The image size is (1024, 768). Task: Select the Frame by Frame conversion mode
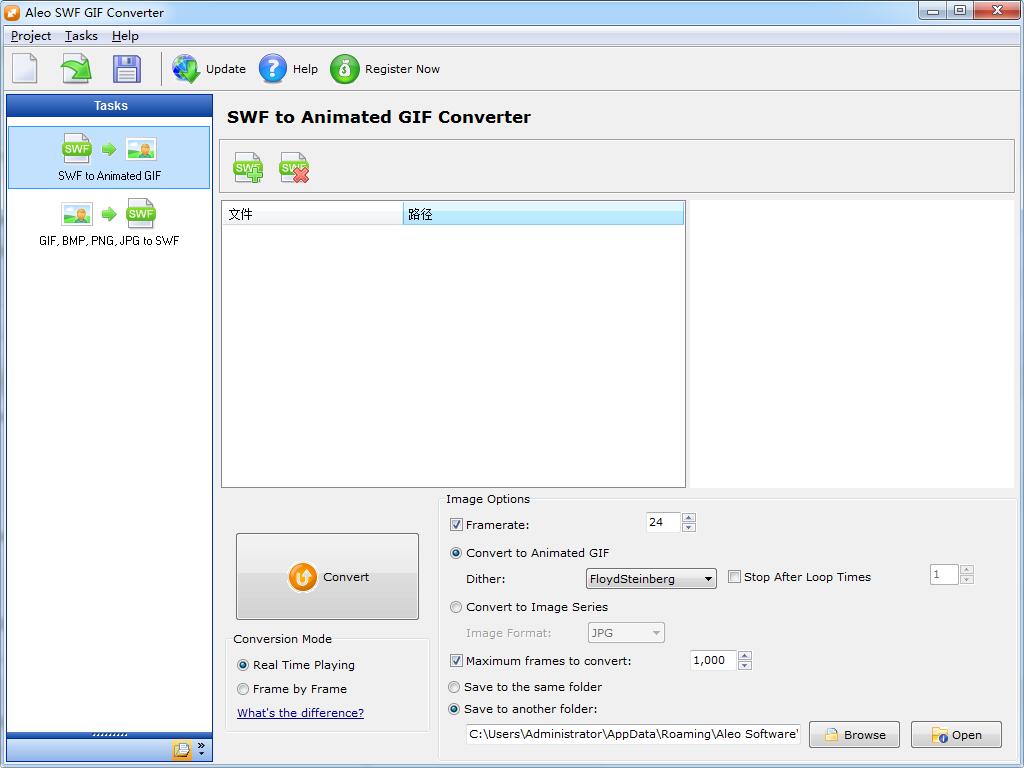click(243, 689)
